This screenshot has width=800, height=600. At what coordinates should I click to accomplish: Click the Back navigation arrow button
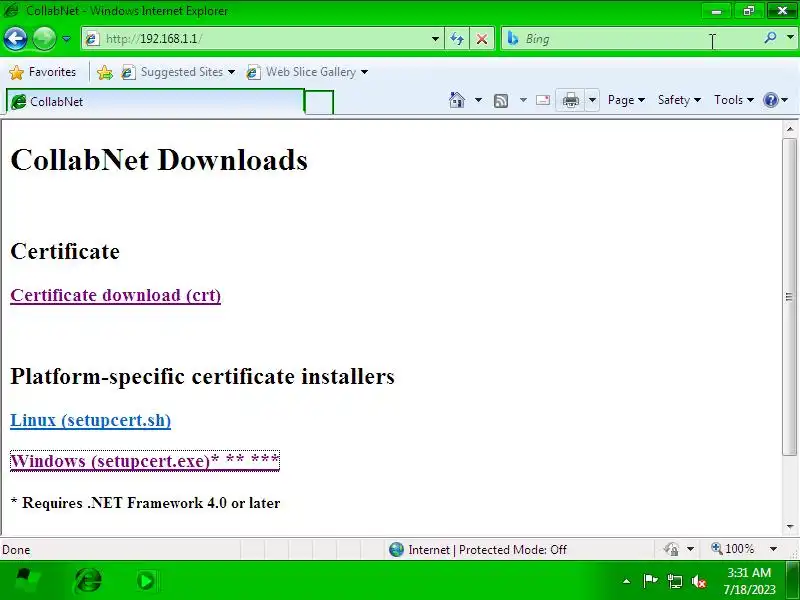pyautogui.click(x=15, y=38)
